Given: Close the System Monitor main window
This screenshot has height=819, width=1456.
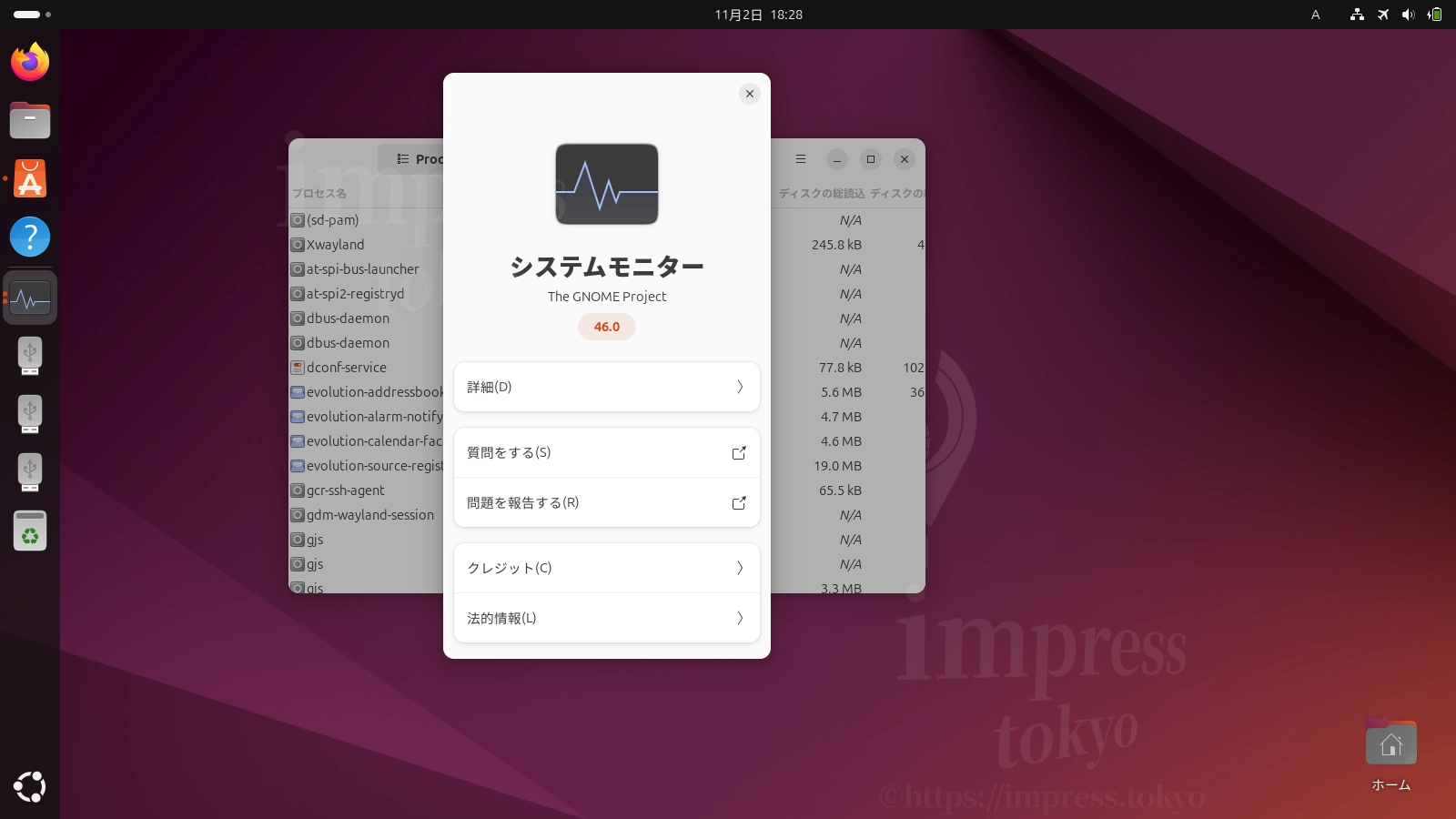Looking at the screenshot, I should (905, 159).
